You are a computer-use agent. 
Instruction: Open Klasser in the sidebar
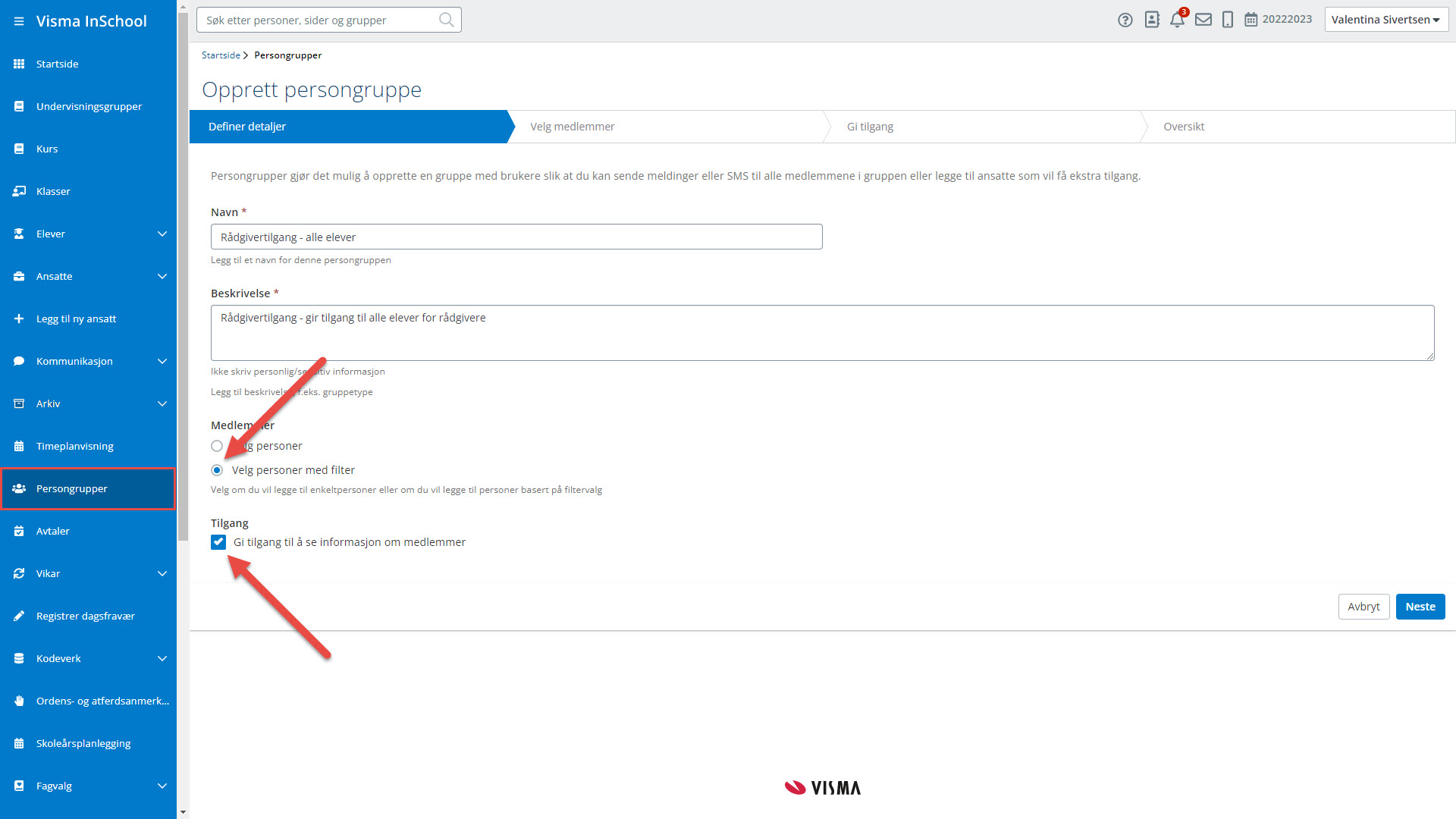click(88, 191)
